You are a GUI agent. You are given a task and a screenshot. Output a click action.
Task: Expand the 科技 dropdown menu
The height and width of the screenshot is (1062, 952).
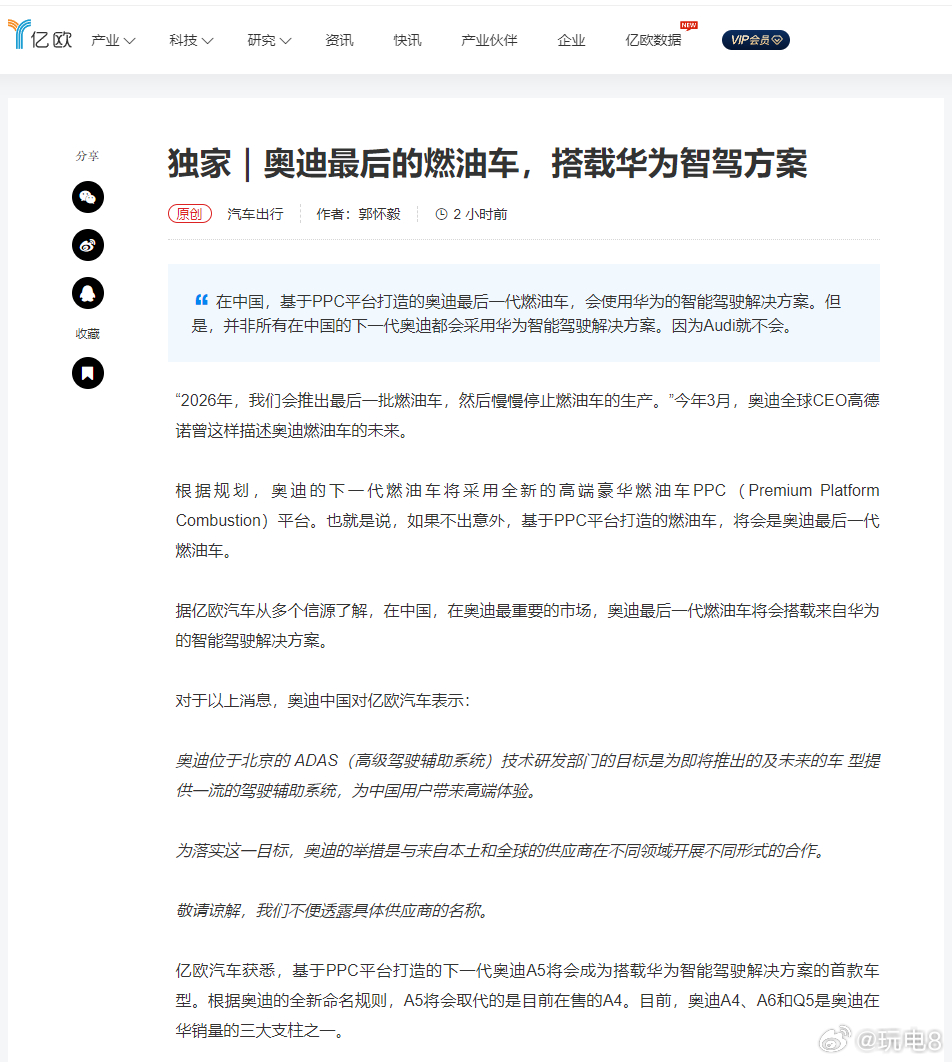(x=191, y=41)
